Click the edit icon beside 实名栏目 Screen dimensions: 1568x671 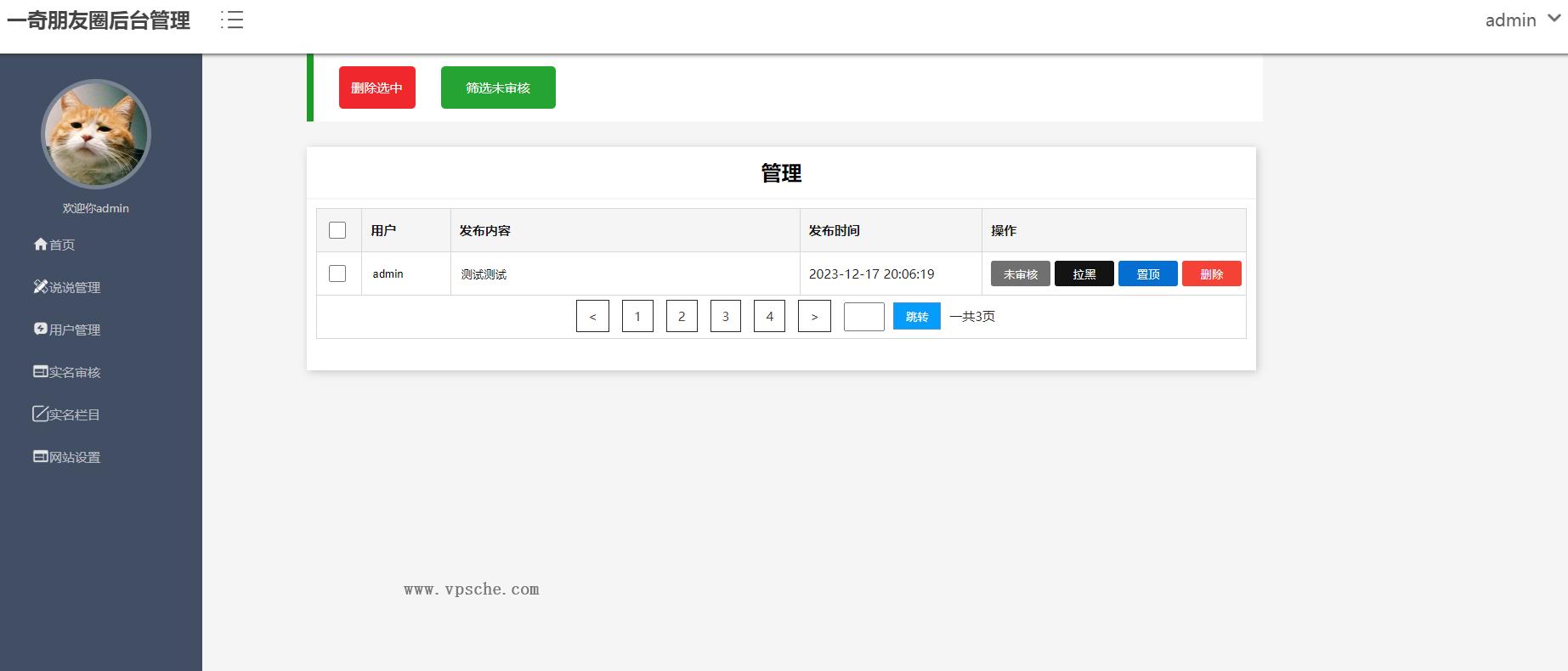[40, 414]
